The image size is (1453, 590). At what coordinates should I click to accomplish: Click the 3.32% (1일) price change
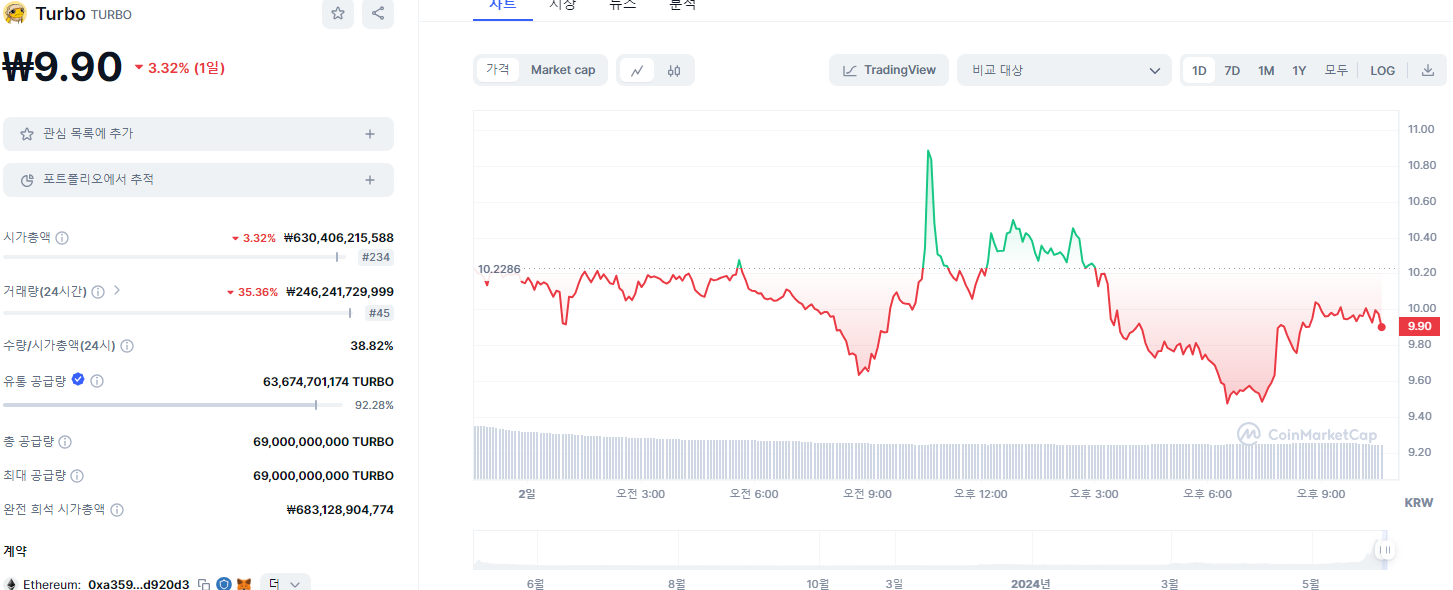pyautogui.click(x=180, y=68)
